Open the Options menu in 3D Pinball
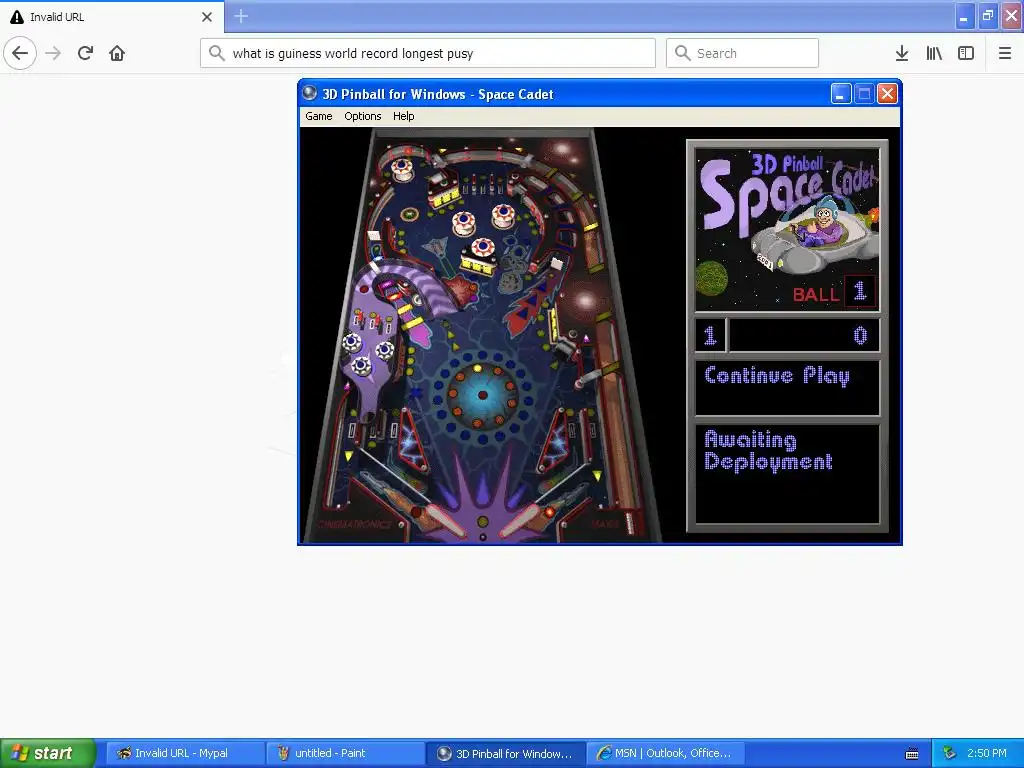The height and width of the screenshot is (768, 1024). (x=362, y=116)
